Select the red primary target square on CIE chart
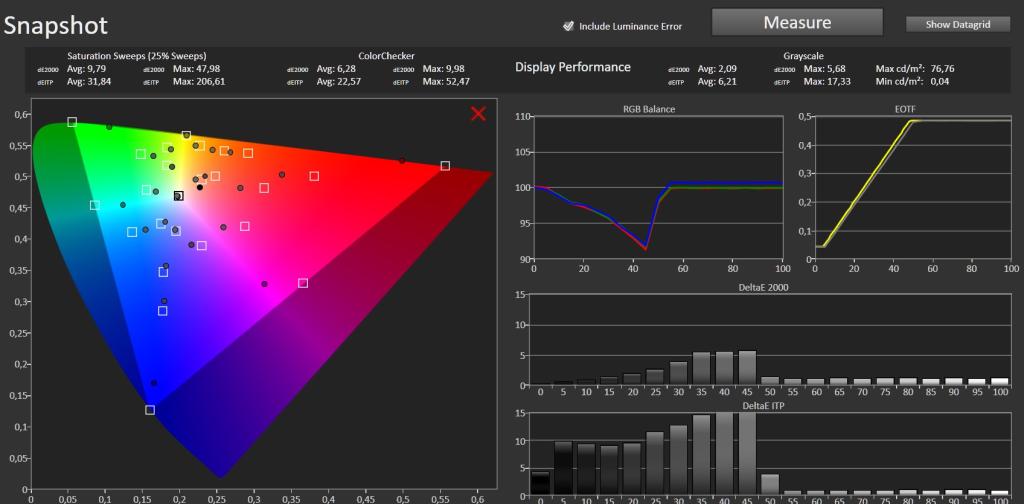This screenshot has height=504, width=1024. 445,166
